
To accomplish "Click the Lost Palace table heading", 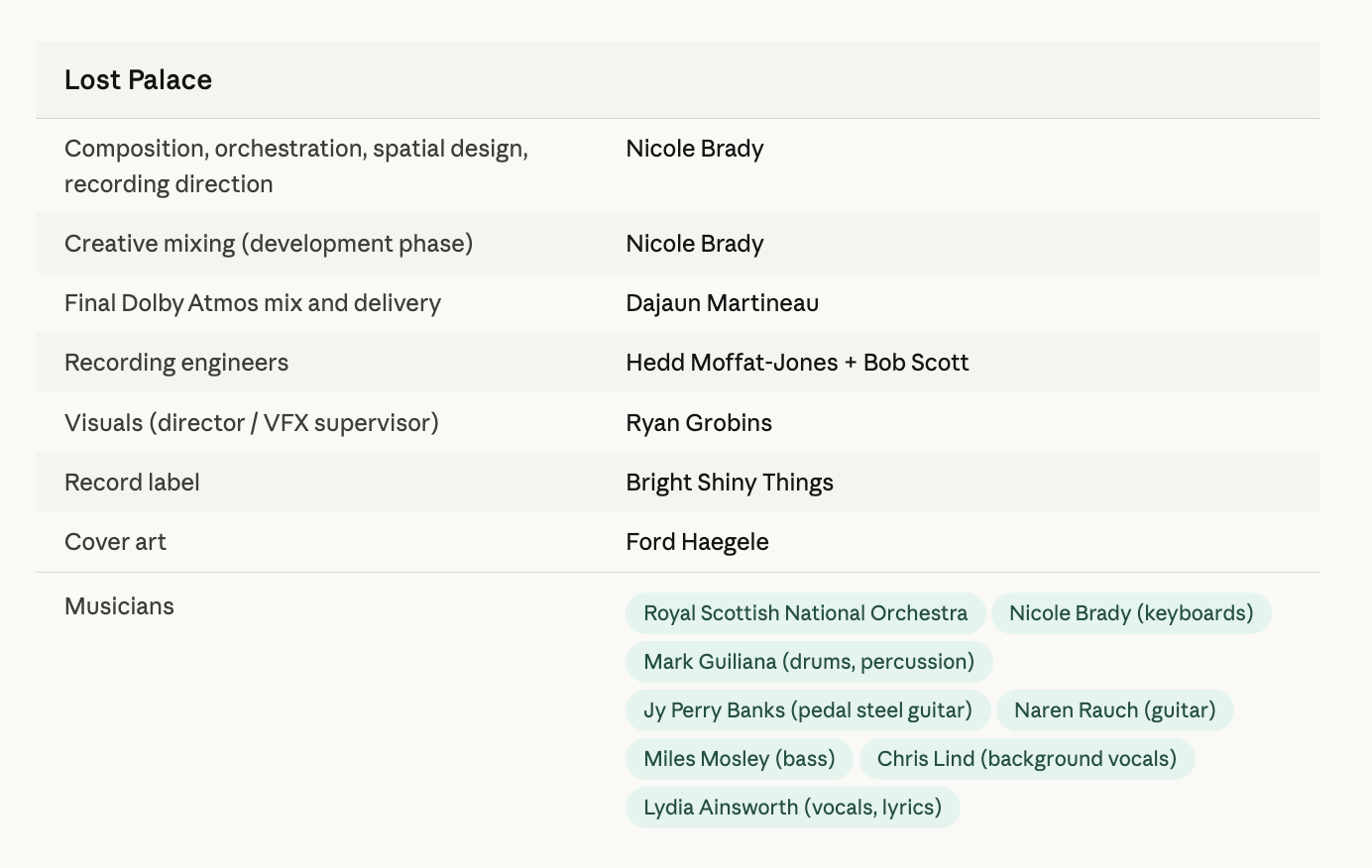I will click(x=138, y=80).
